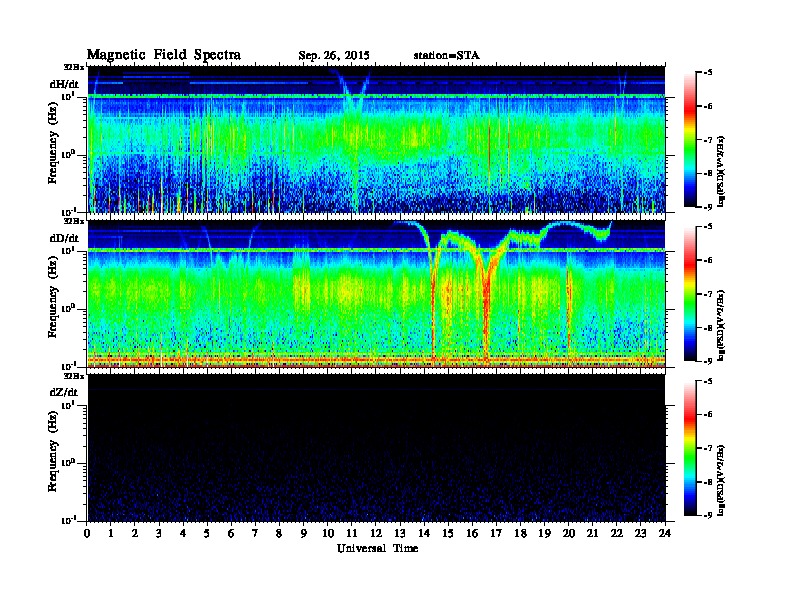Click inside the dZ/dt spectrogram plot
This screenshot has height=612, width=792.
pos(376,448)
